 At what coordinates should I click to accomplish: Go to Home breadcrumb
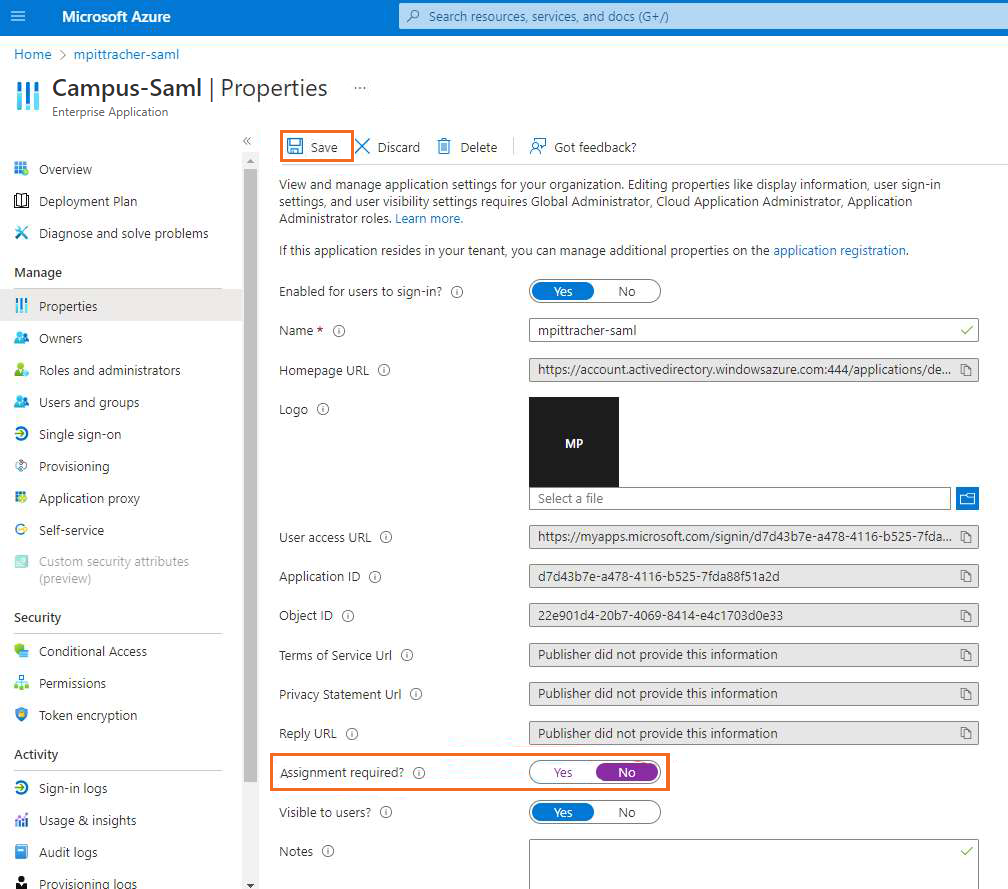point(32,54)
